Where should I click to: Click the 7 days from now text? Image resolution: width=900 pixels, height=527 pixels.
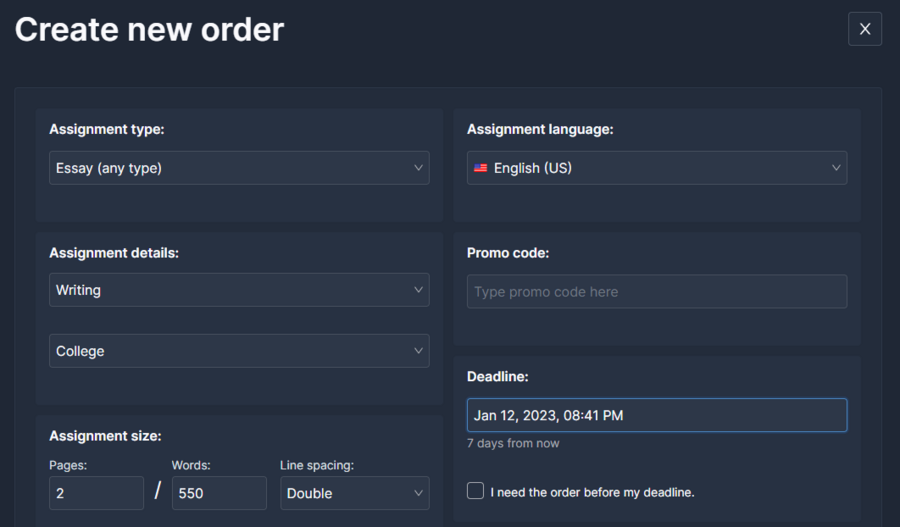513,443
